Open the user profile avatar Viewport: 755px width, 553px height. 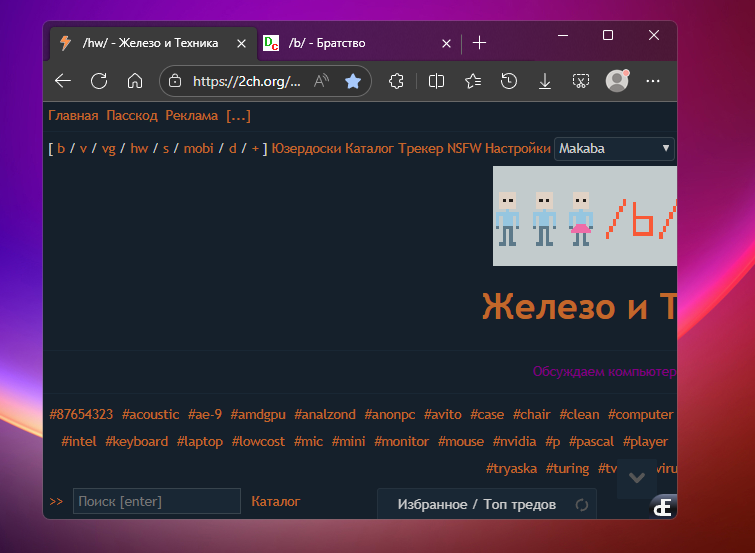tap(617, 80)
